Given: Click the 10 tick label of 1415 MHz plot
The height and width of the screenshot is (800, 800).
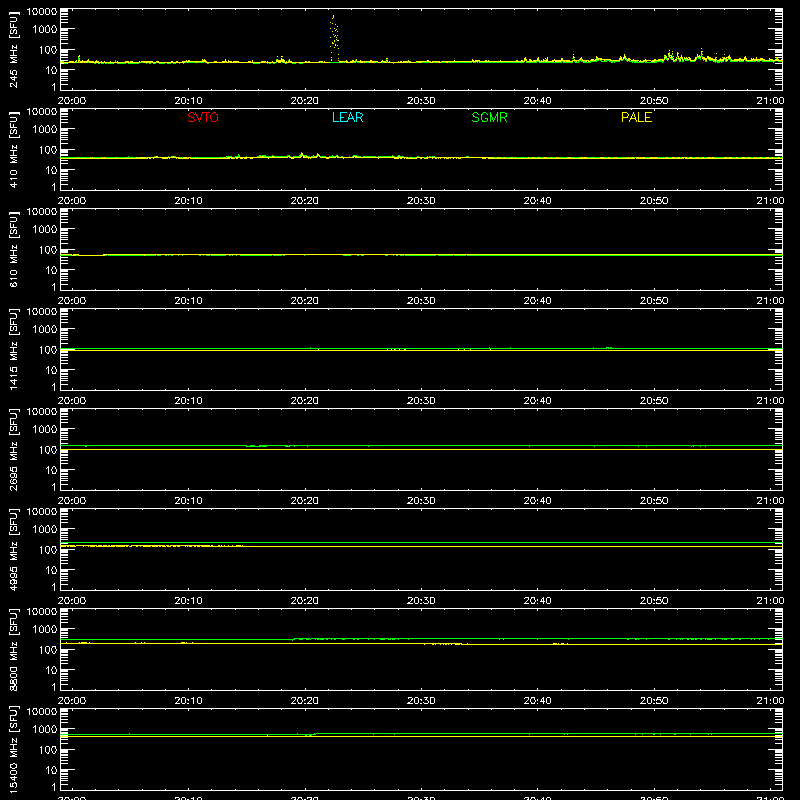Looking at the screenshot, I should pos(51,370).
